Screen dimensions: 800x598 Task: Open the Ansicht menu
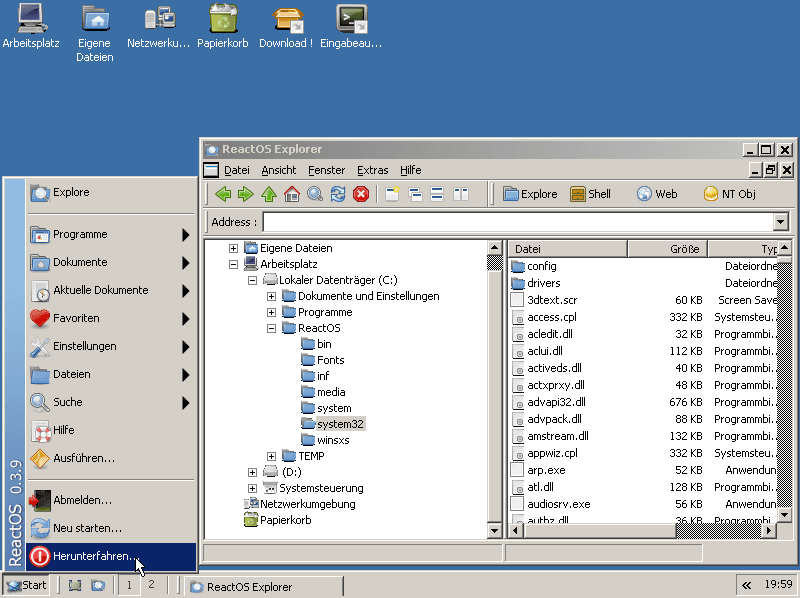tap(279, 170)
